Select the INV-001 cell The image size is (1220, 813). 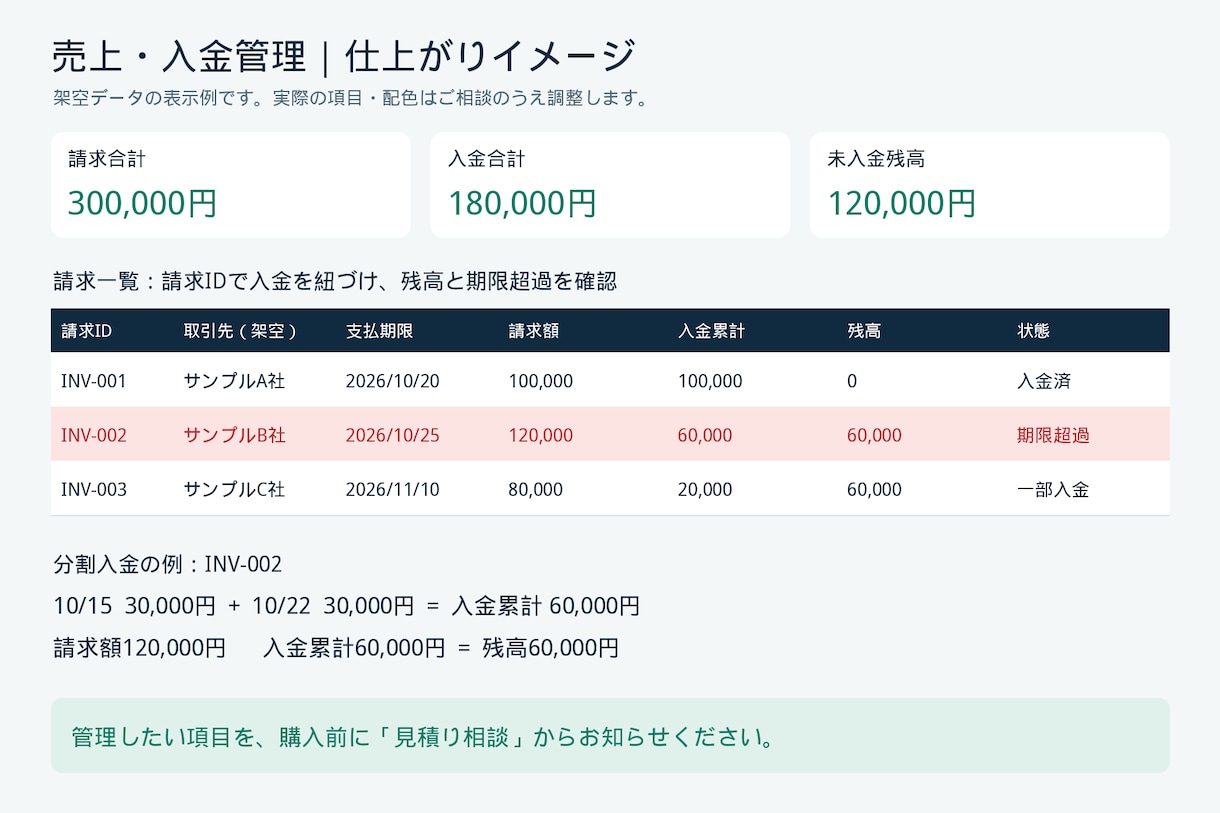click(x=94, y=381)
